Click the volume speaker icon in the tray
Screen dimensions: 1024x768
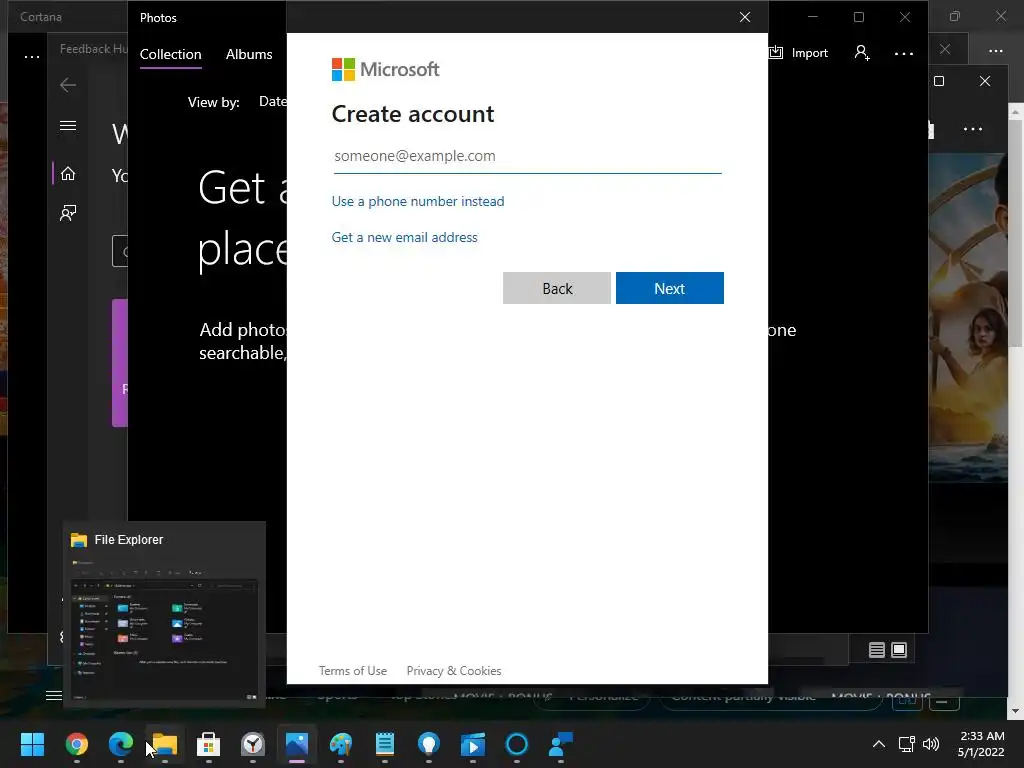click(x=931, y=744)
